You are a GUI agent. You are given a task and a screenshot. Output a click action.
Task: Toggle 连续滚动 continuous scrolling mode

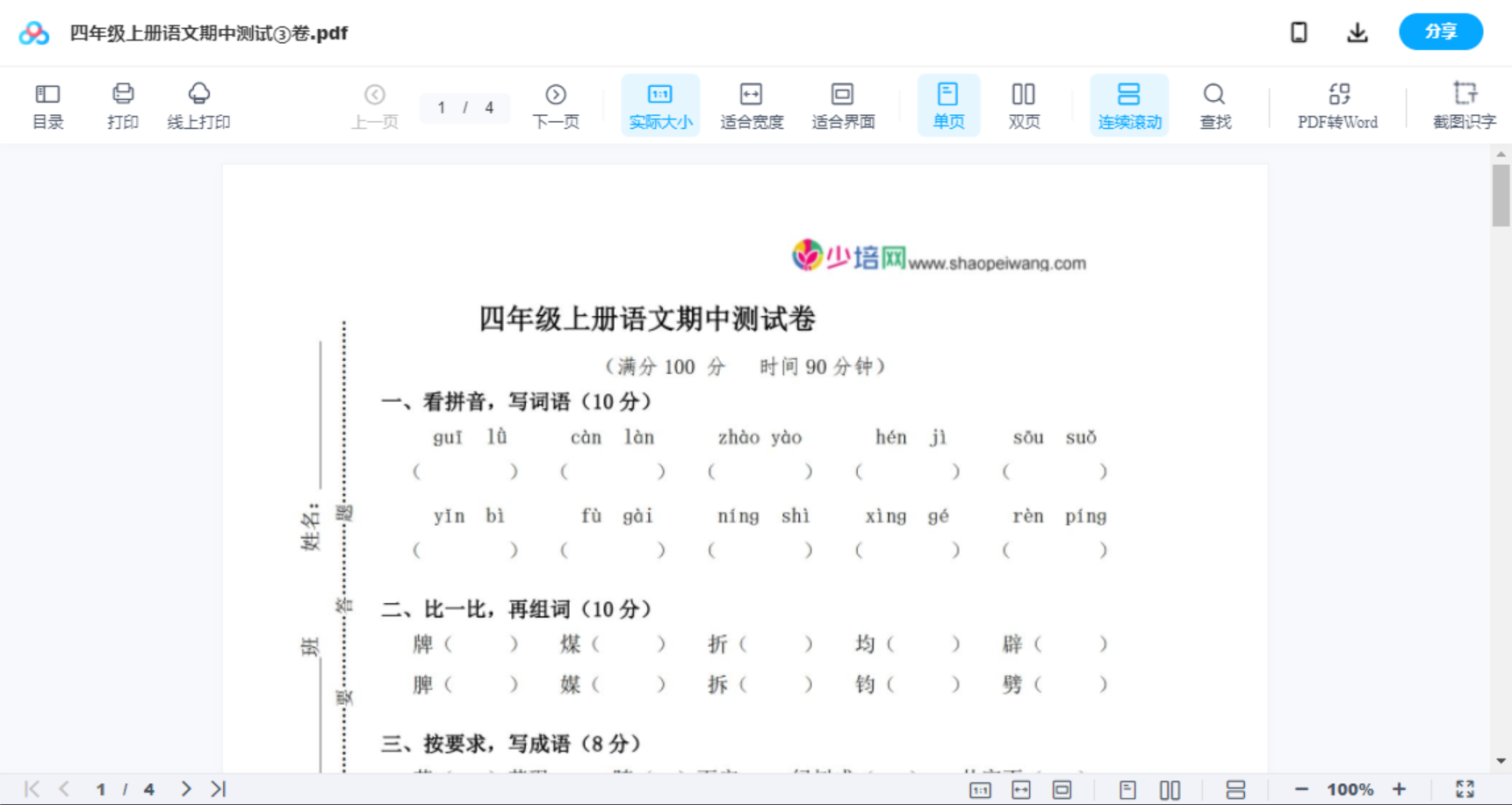[x=1129, y=105]
